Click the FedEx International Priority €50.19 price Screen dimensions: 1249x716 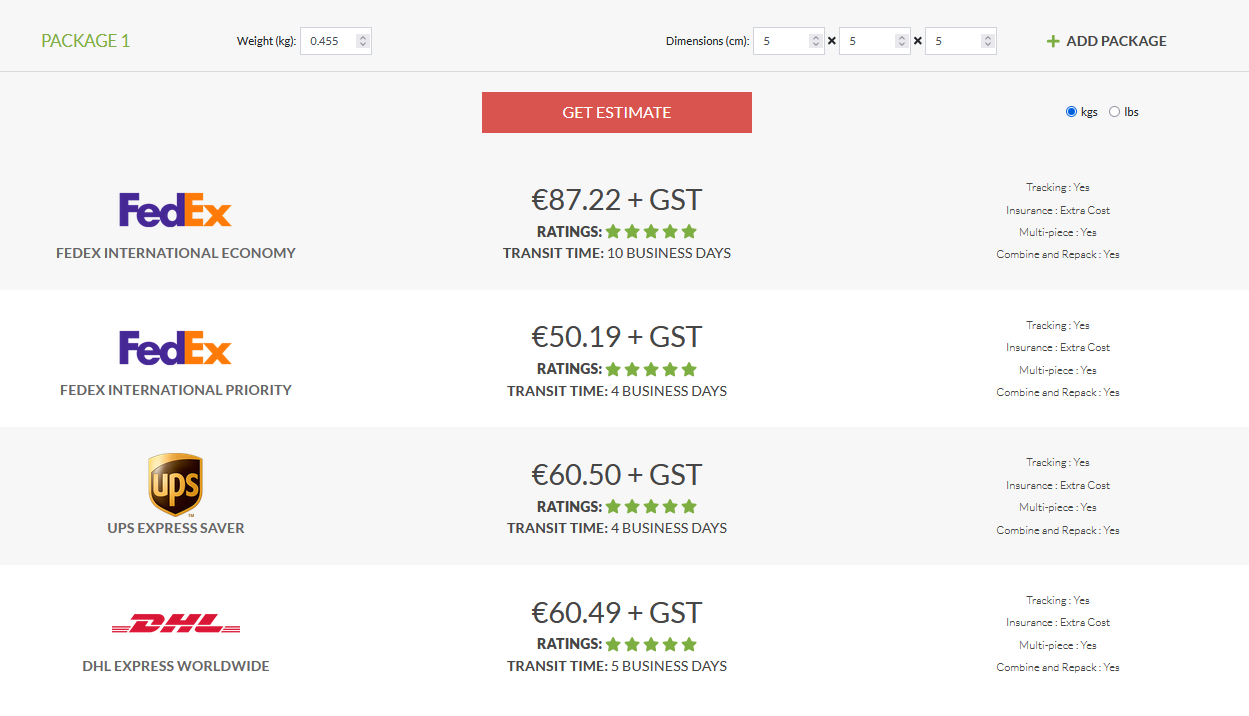pyautogui.click(x=617, y=337)
